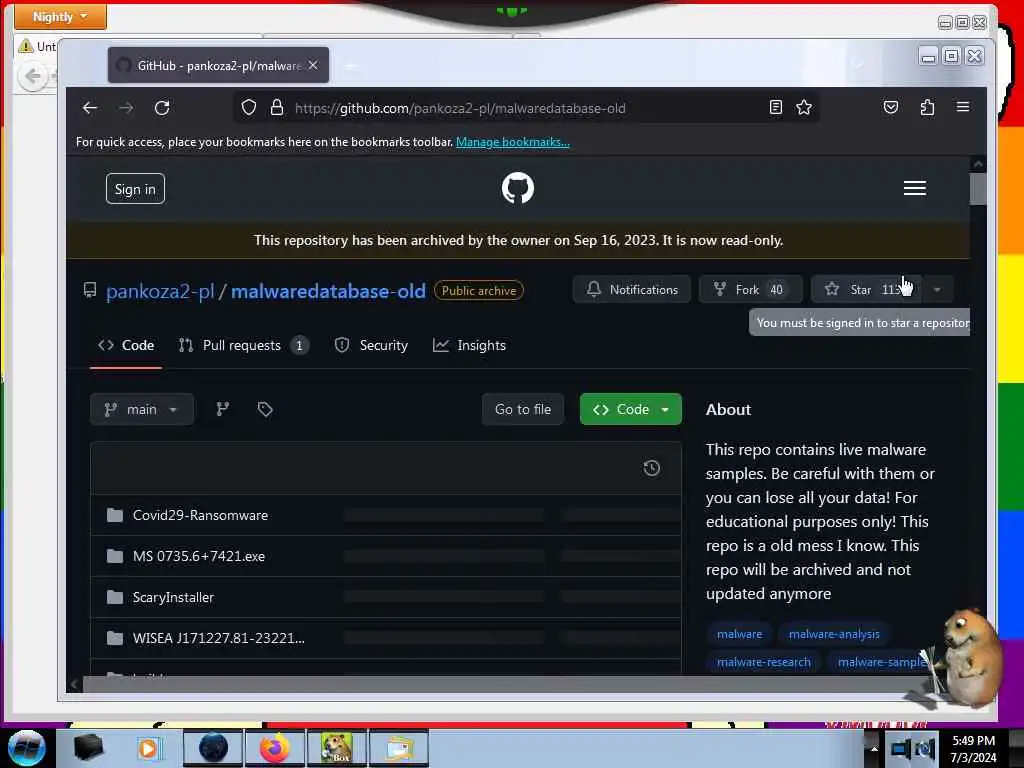The height and width of the screenshot is (768, 1024).
Task: Click the padlock site security icon
Action: [x=277, y=108]
